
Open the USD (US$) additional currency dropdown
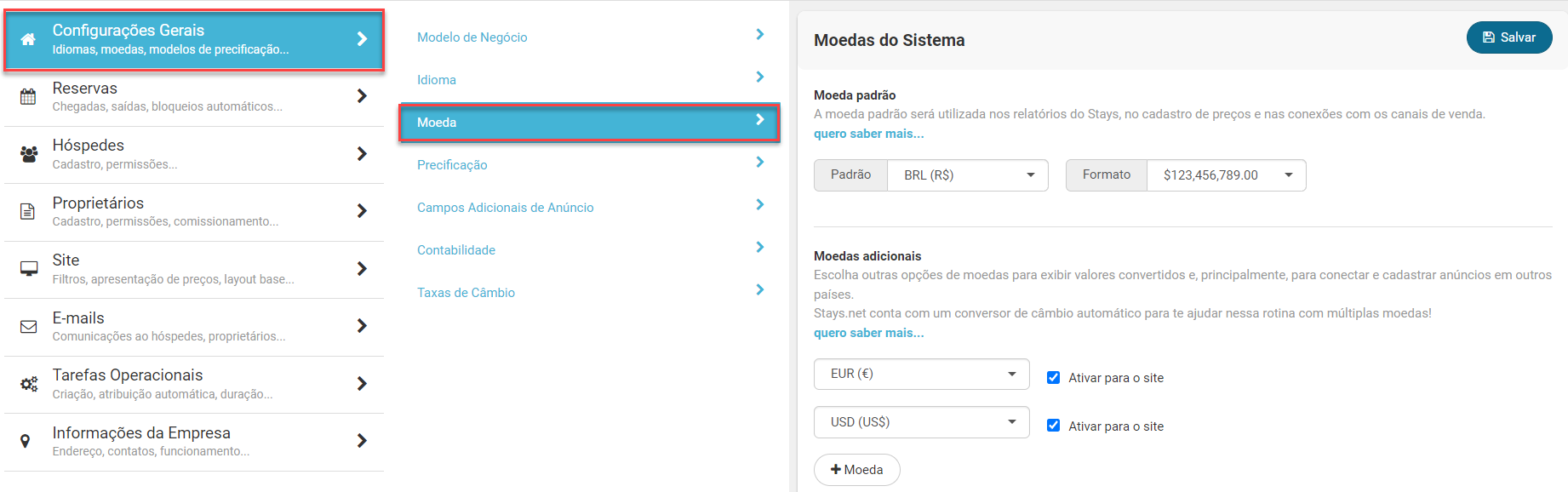[922, 422]
